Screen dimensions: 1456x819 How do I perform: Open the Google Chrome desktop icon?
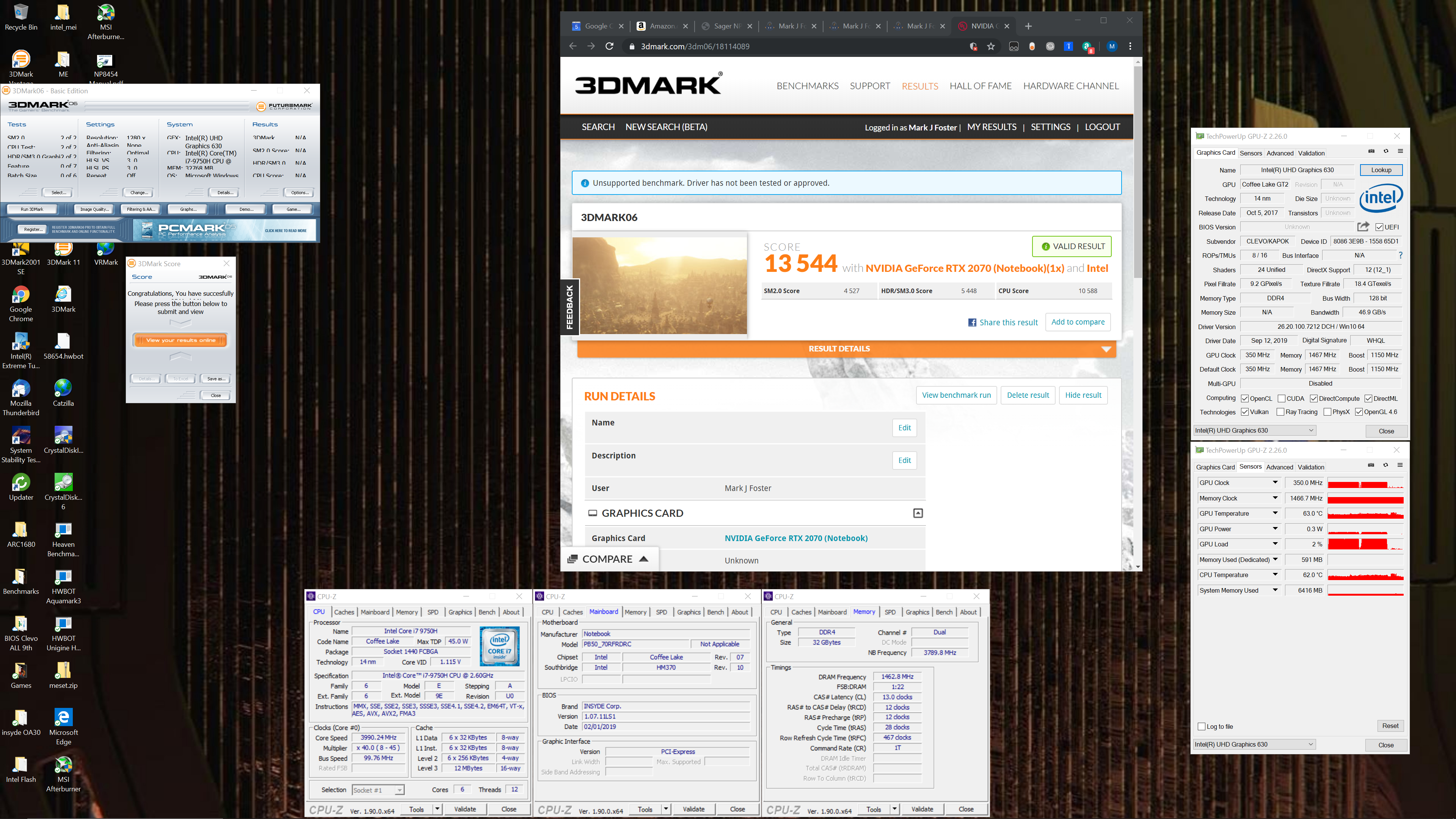pos(21,304)
